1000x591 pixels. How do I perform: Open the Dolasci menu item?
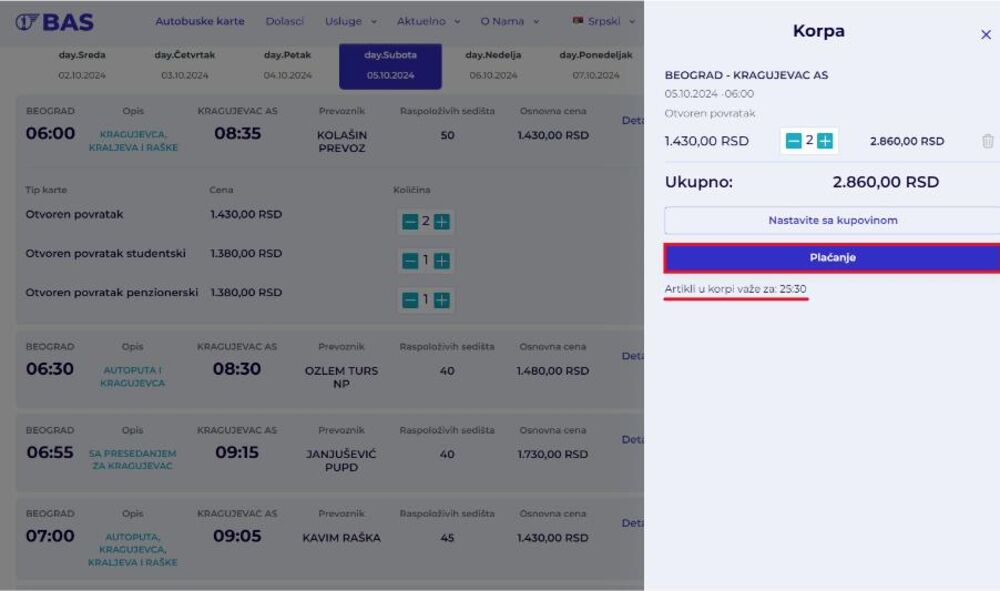pos(284,21)
